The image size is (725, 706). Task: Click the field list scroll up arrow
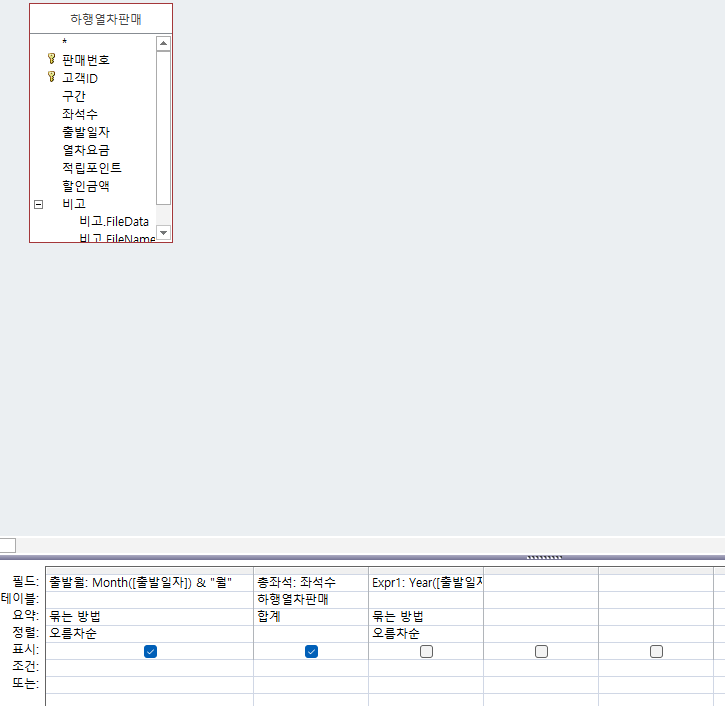click(164, 44)
